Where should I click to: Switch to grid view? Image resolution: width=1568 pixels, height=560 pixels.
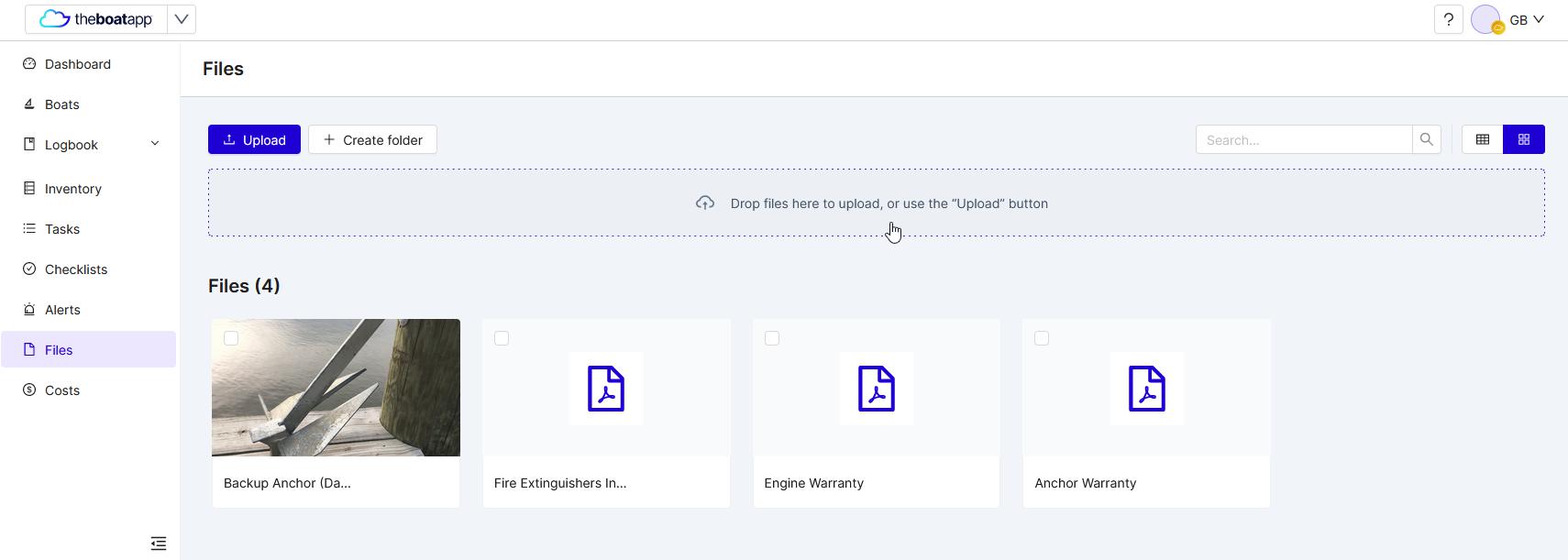pyautogui.click(x=1524, y=139)
